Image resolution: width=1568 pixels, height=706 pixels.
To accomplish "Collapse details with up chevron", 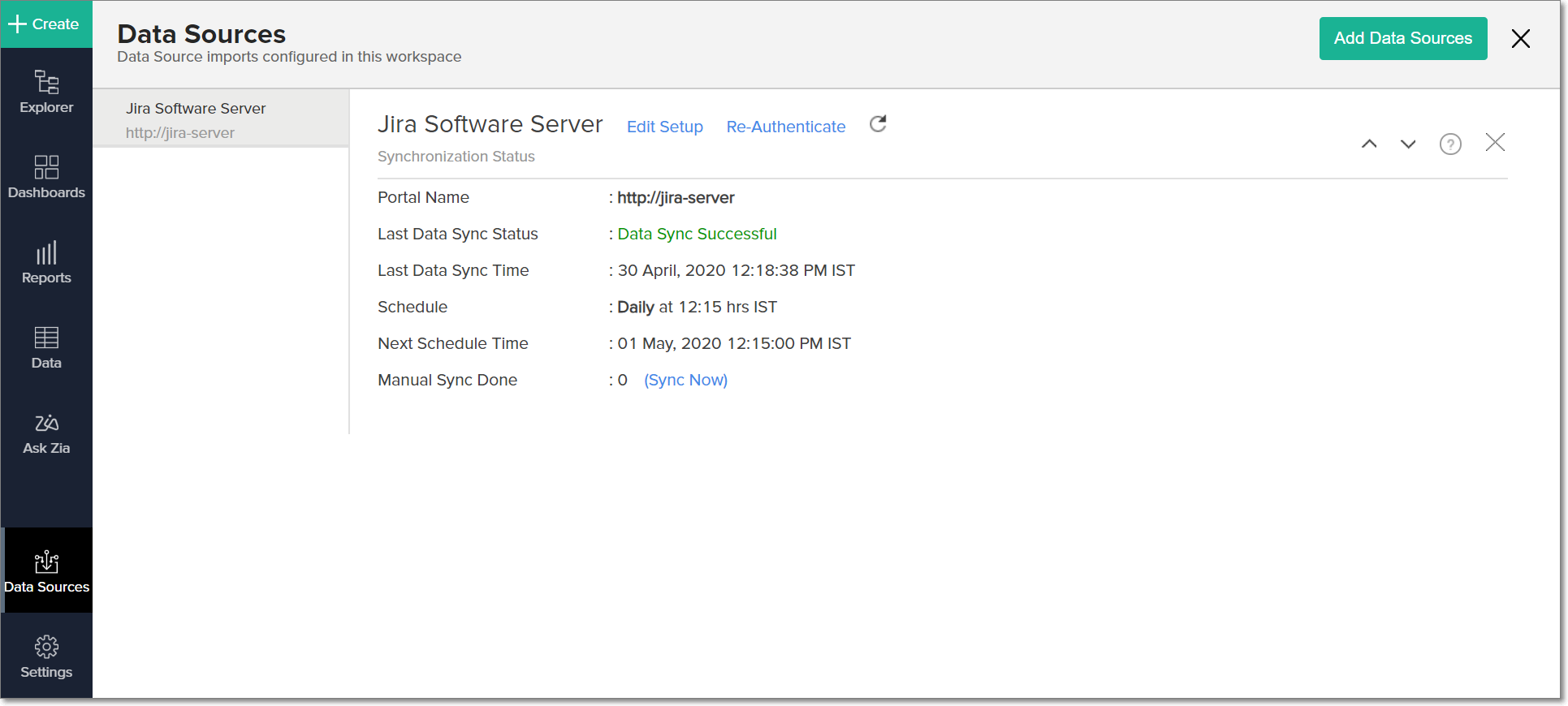I will [1369, 144].
